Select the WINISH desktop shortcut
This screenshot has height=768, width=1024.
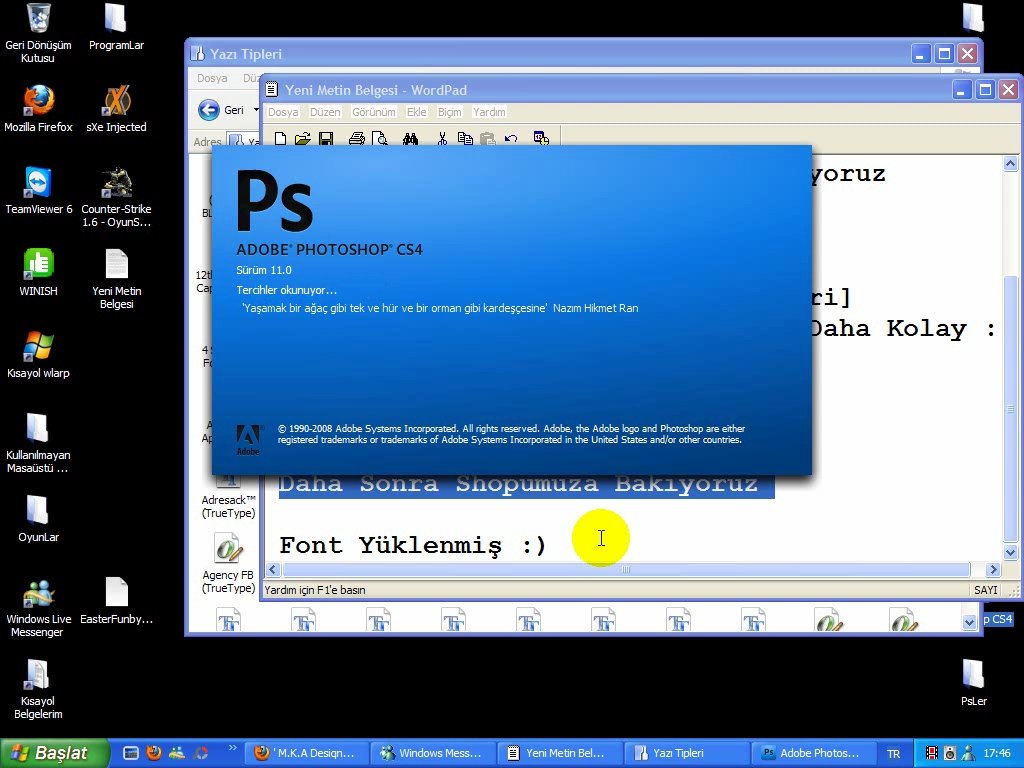click(39, 272)
